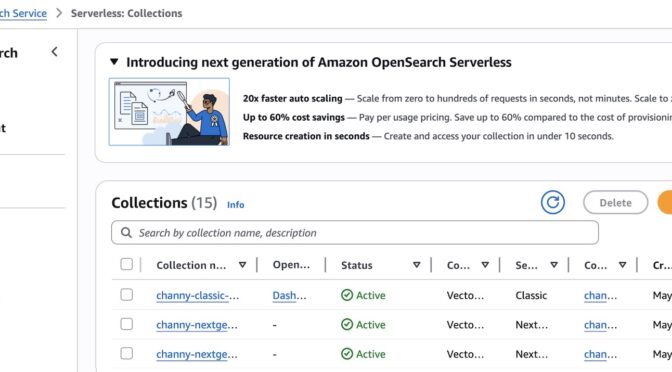This screenshot has height=372, width=672.
Task: Refresh the Collections list
Action: [552, 202]
